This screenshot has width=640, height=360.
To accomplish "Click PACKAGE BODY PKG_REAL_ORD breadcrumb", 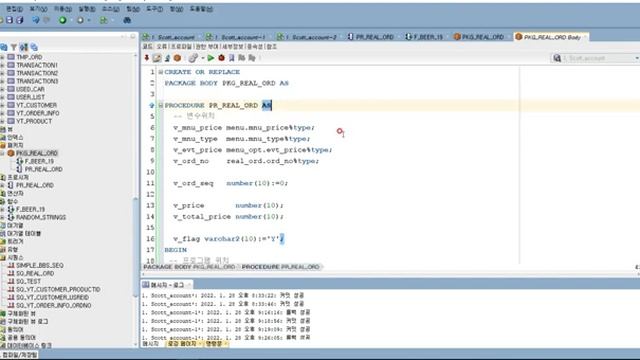I will tap(189, 267).
